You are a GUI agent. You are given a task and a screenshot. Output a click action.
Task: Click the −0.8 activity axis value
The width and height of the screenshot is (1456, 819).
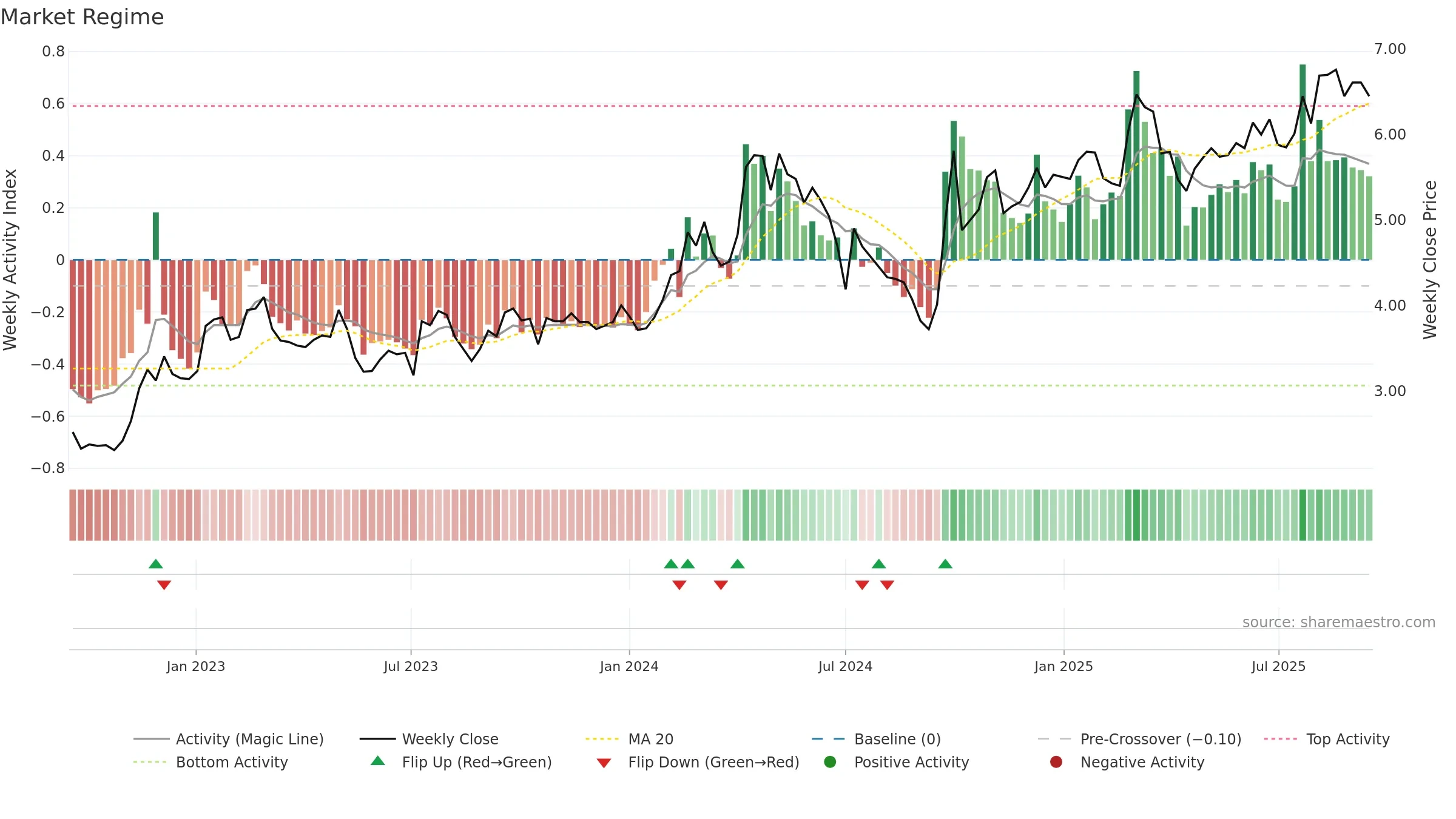[48, 468]
